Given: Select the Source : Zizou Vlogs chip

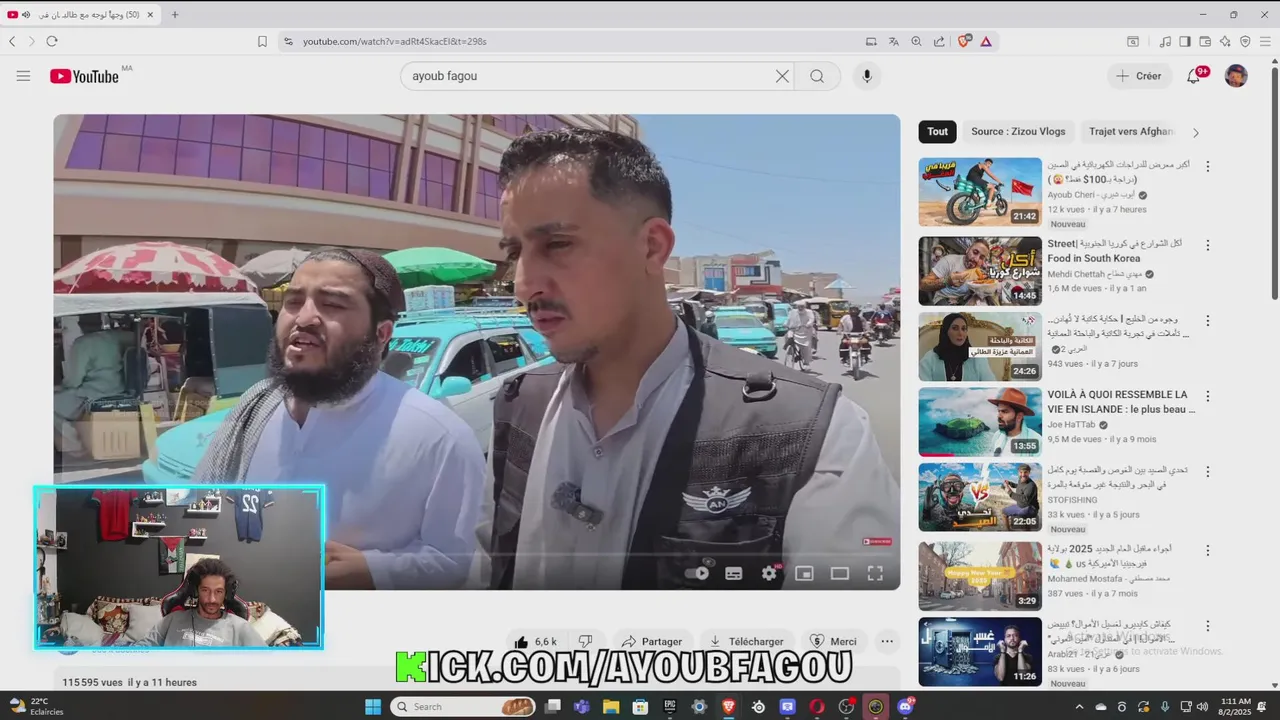Looking at the screenshot, I should pos(1018,131).
